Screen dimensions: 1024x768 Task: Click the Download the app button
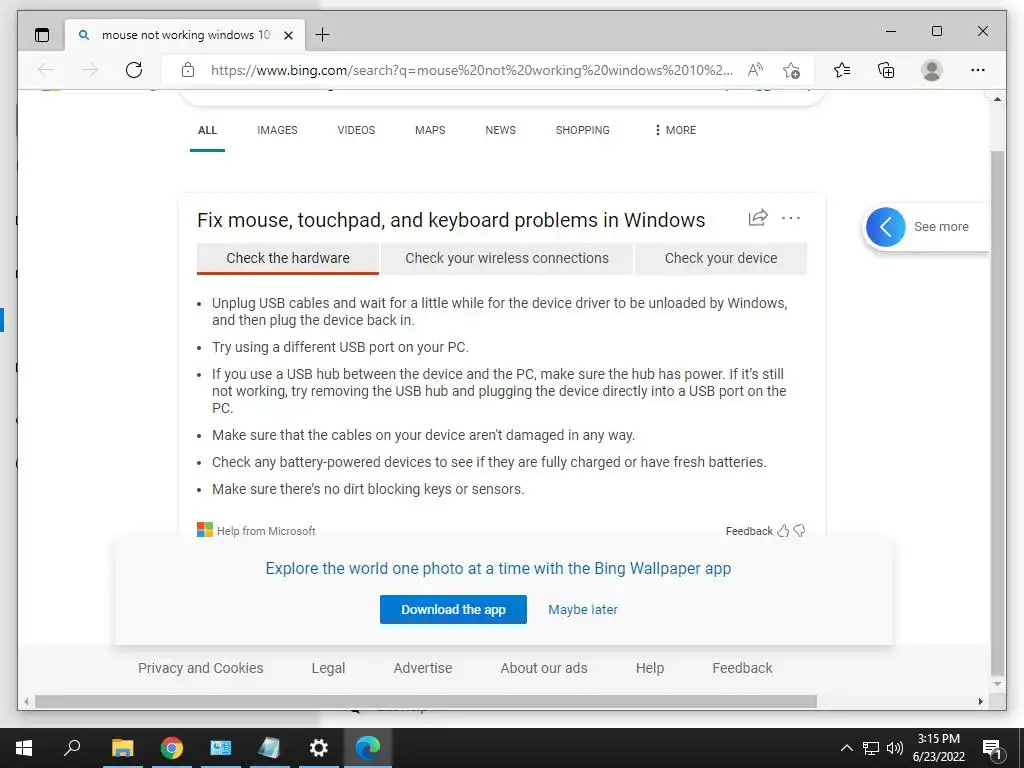453,609
